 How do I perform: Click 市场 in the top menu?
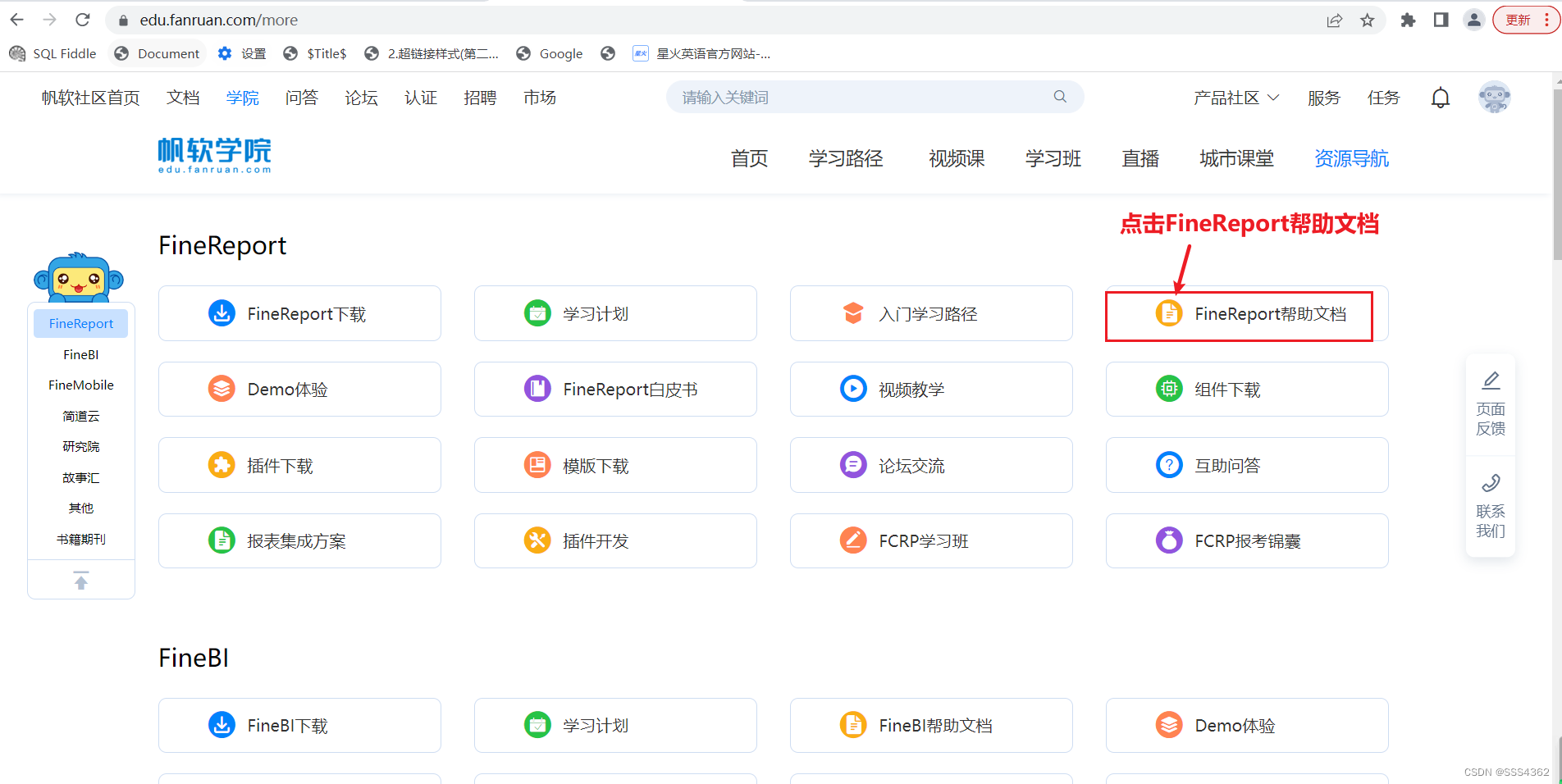click(540, 98)
